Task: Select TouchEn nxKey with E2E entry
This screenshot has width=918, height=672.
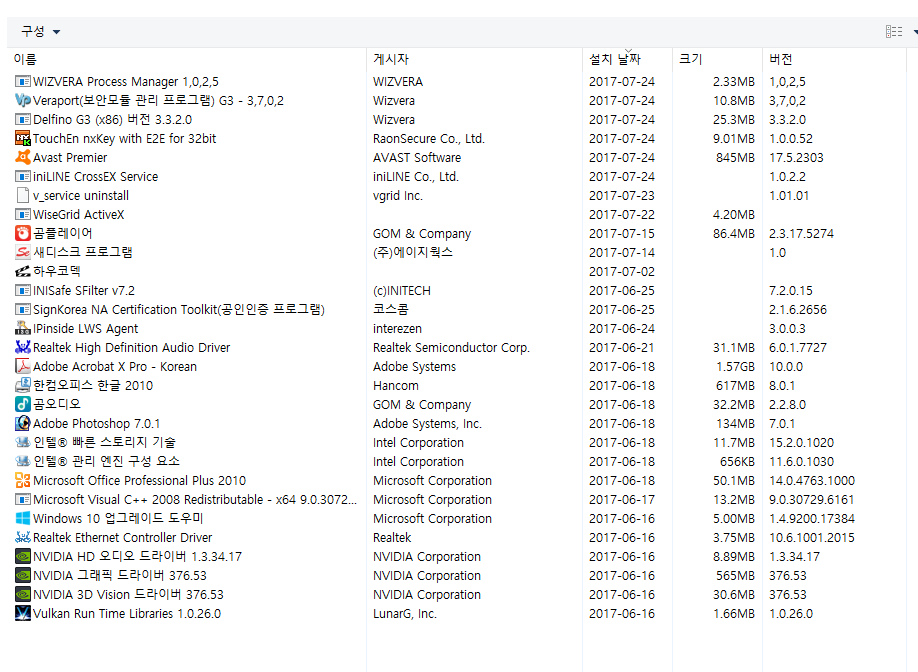Action: click(124, 138)
